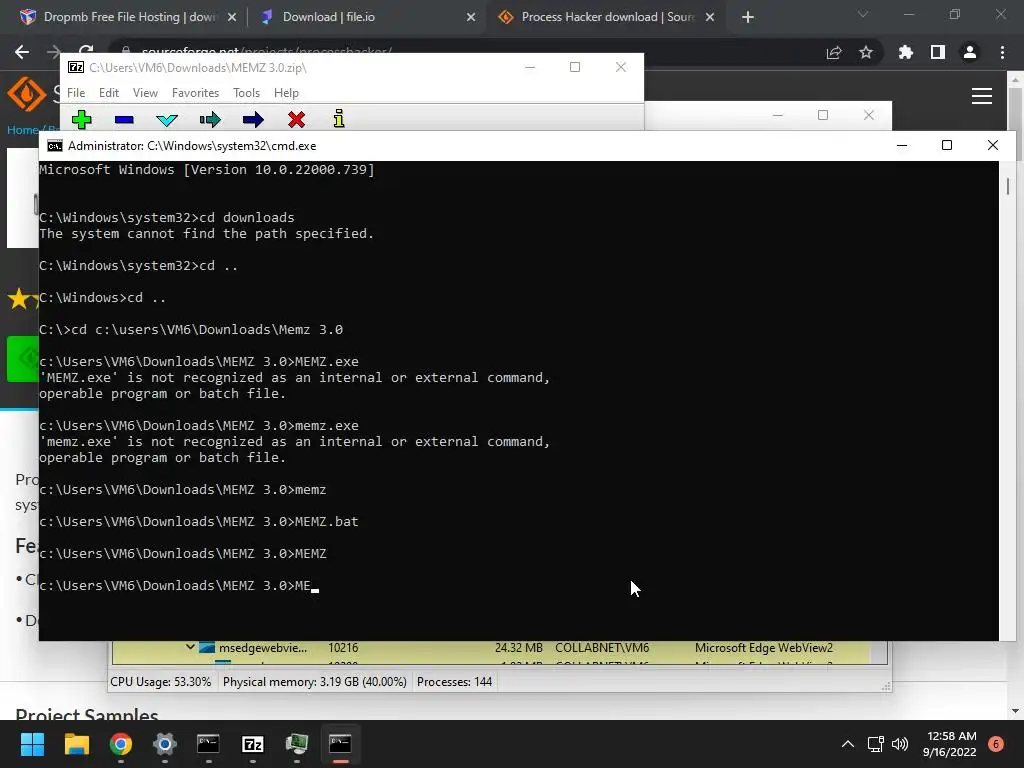The width and height of the screenshot is (1024, 768).
Task: Switch to the Download file.io tab
Action: (x=366, y=17)
